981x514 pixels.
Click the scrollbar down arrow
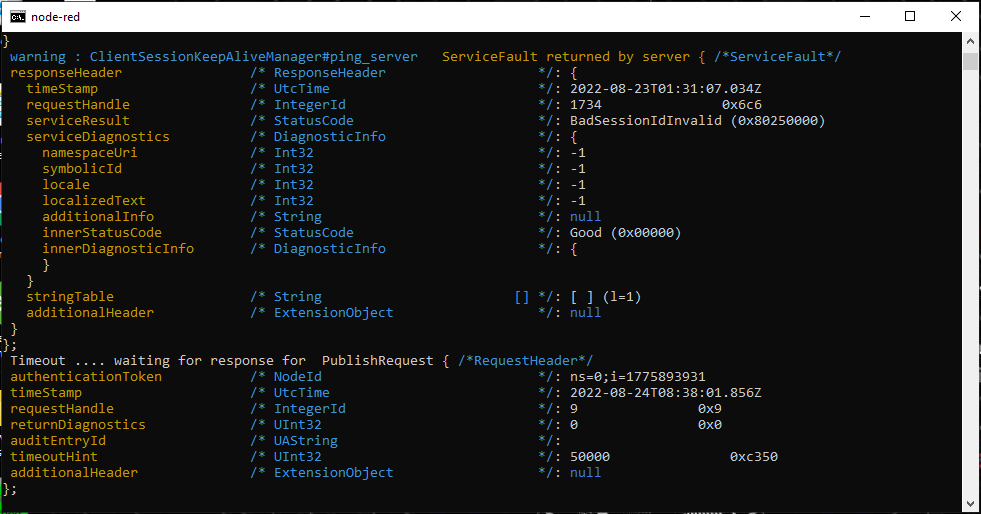[970, 503]
